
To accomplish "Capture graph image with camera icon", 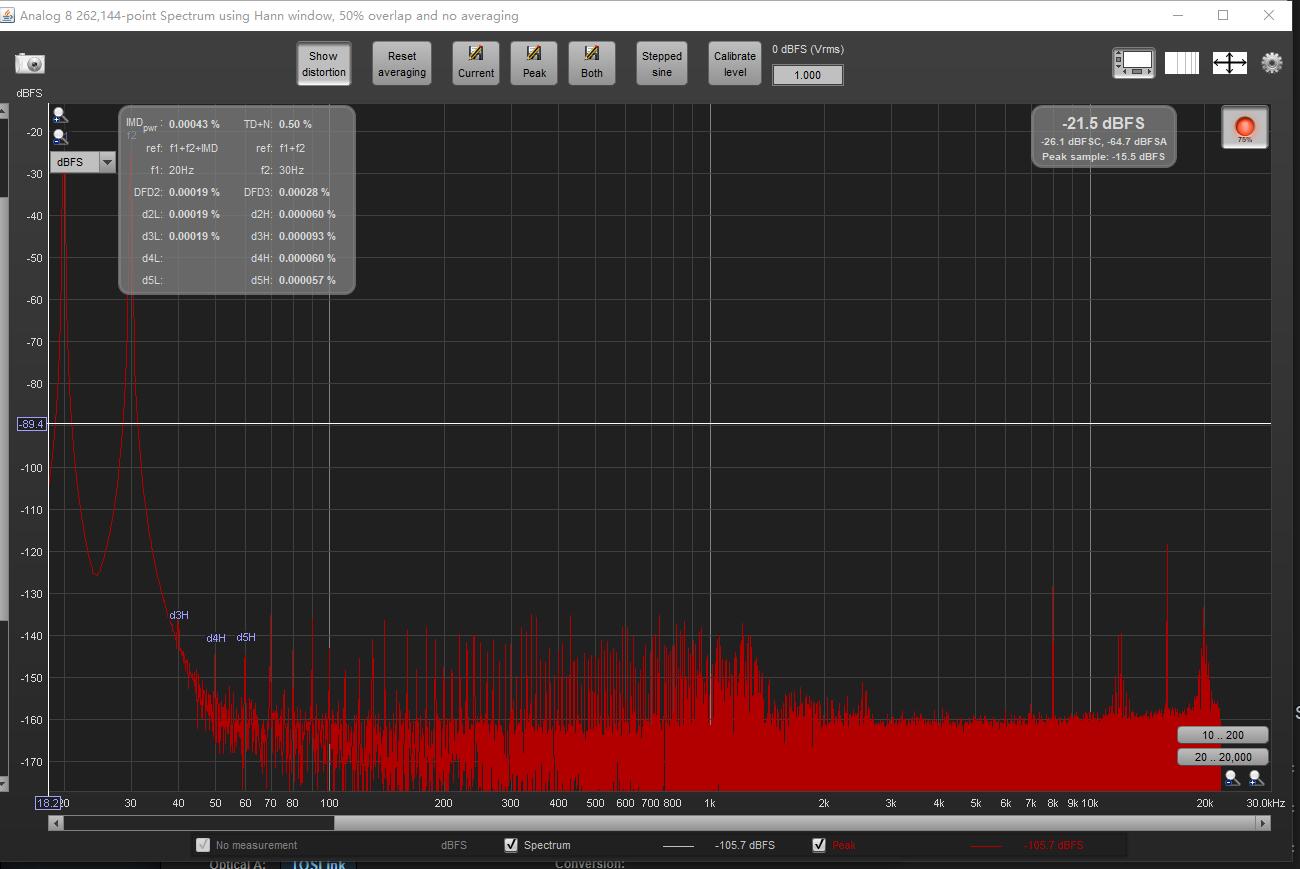I will pyautogui.click(x=30, y=63).
